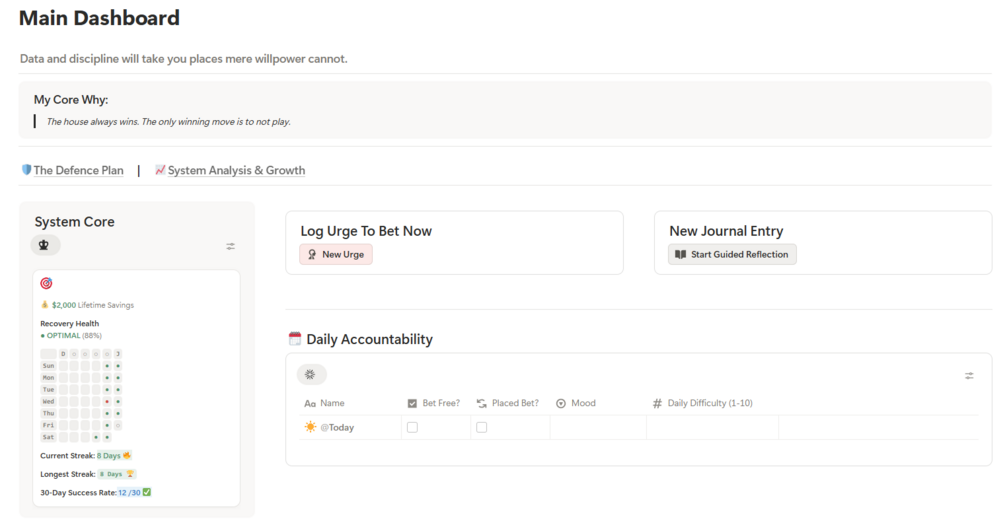The width and height of the screenshot is (1005, 527).
Task: Tick the Placed Bet? checkbox for @Today
Action: (x=481, y=427)
